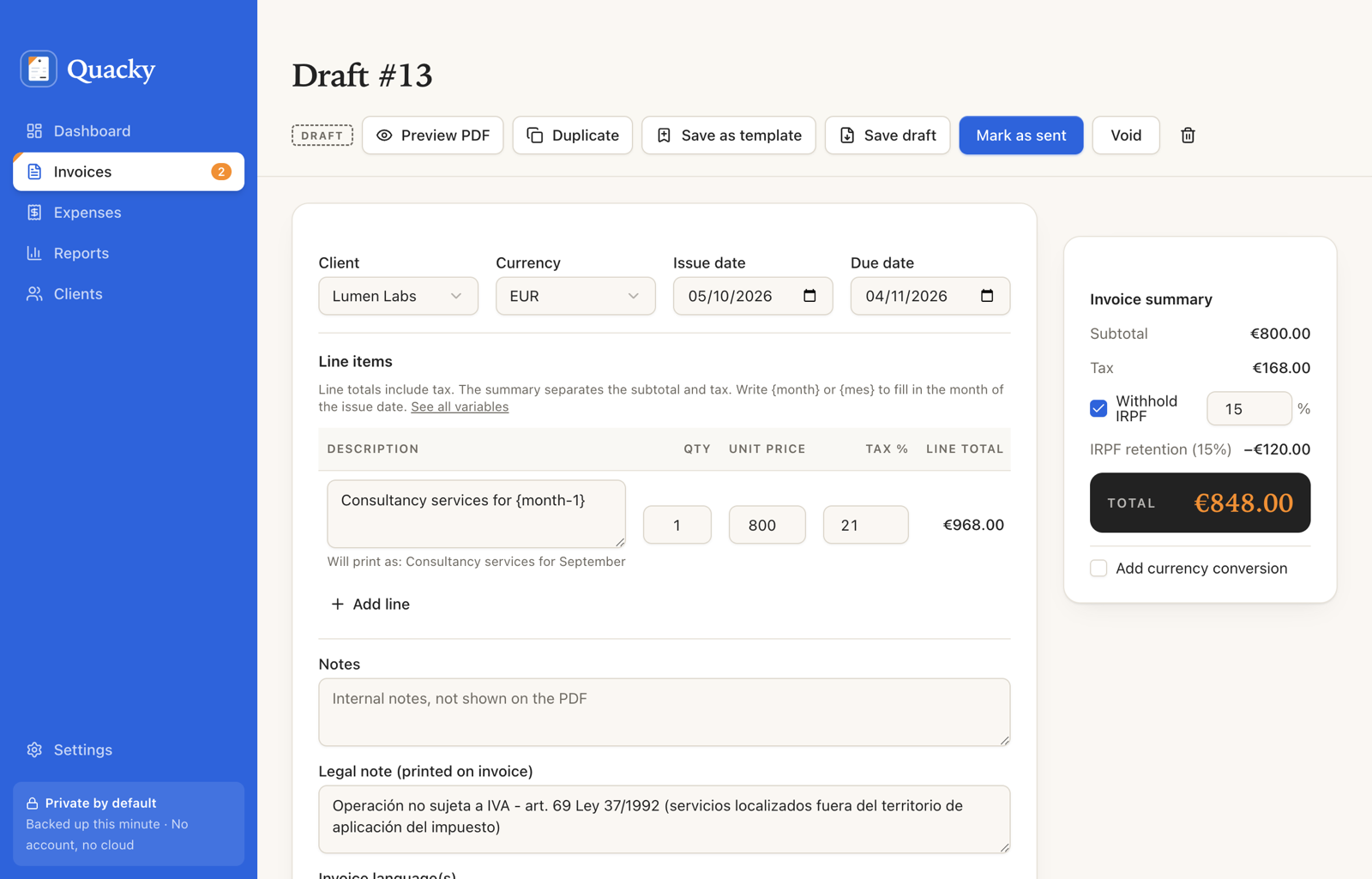Click the trash icon to delete draft
The width and height of the screenshot is (1372, 879).
1188,135
